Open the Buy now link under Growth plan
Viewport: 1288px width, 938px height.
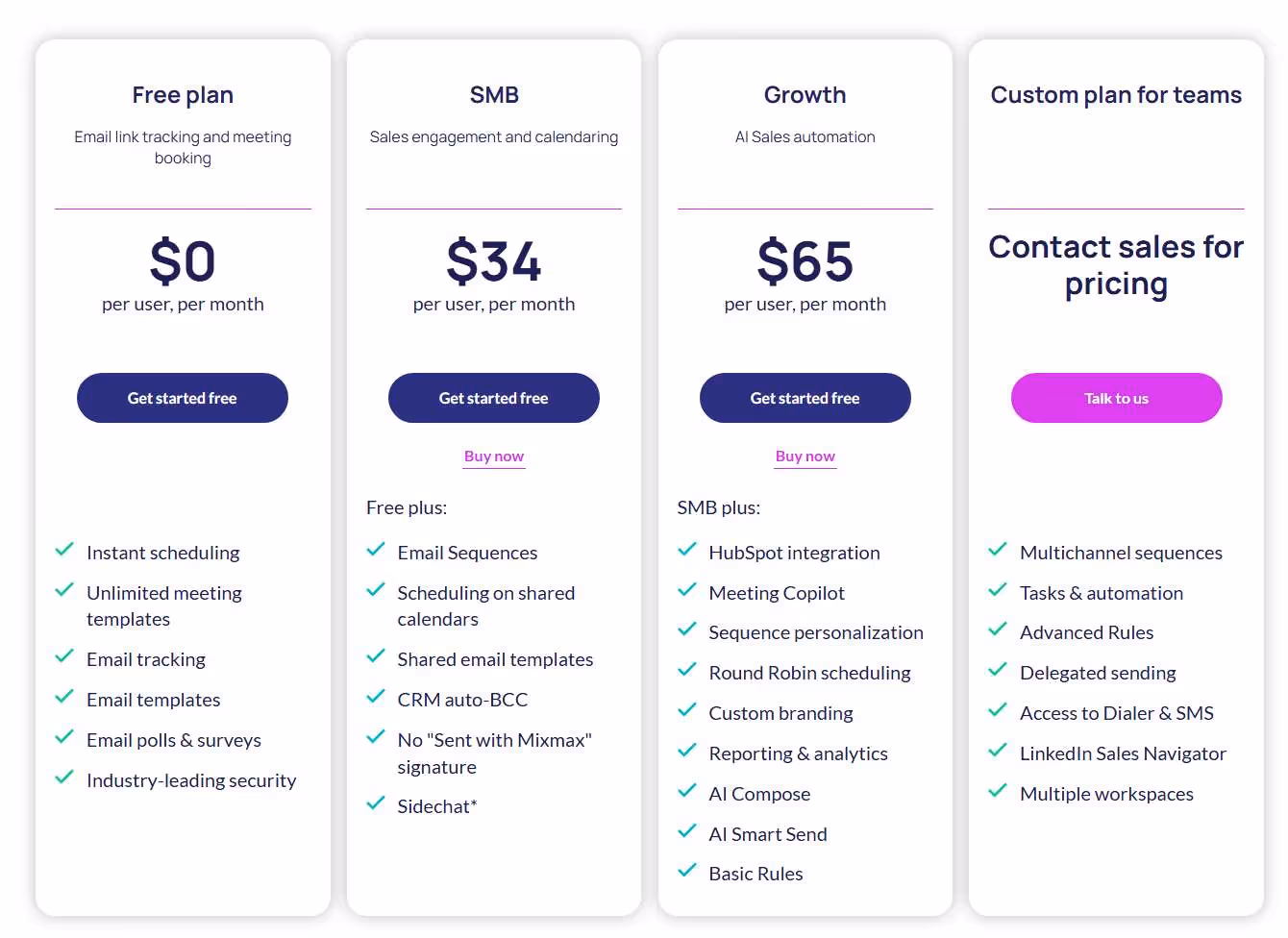click(x=805, y=456)
